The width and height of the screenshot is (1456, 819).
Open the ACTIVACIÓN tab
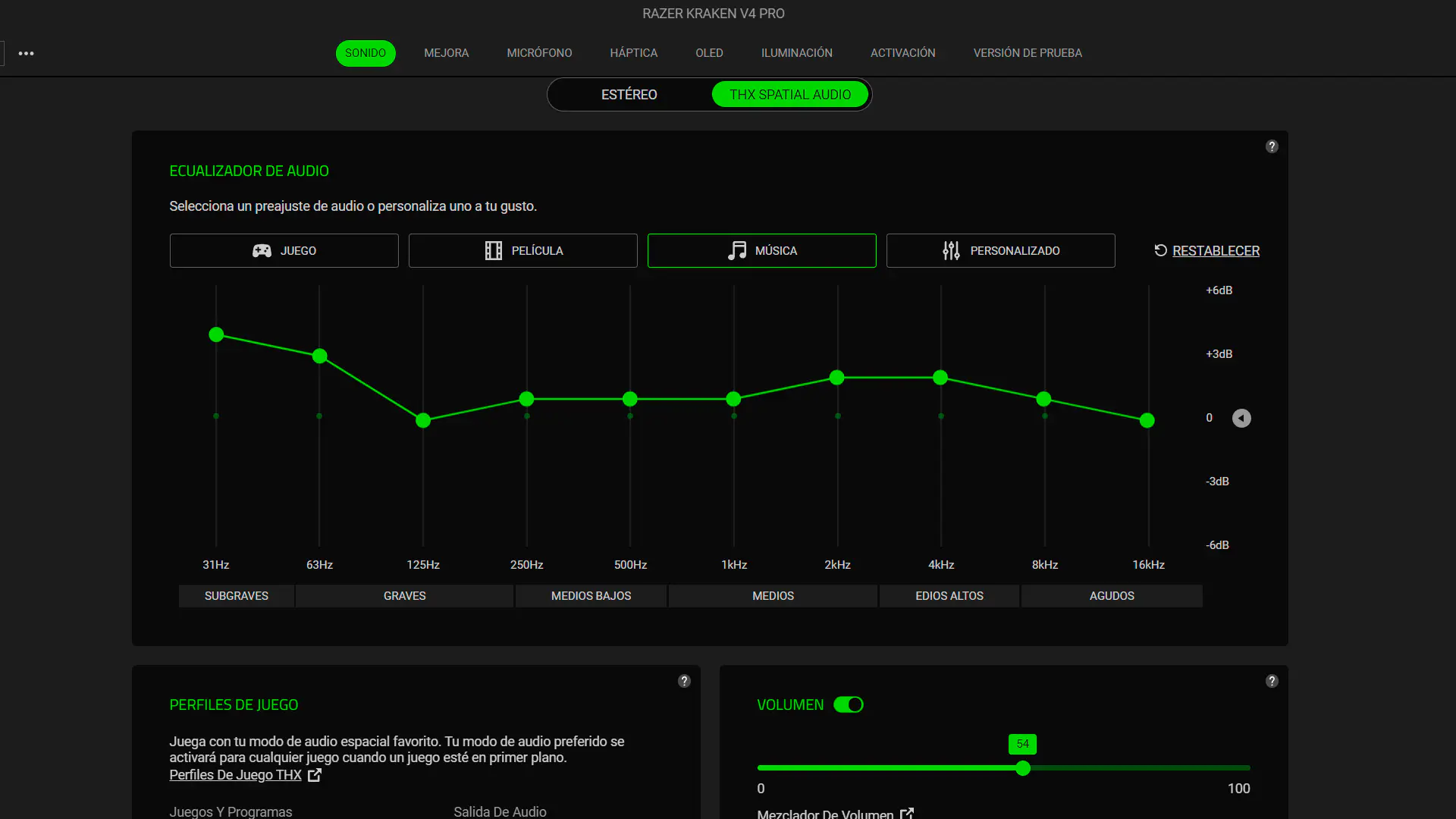point(903,53)
